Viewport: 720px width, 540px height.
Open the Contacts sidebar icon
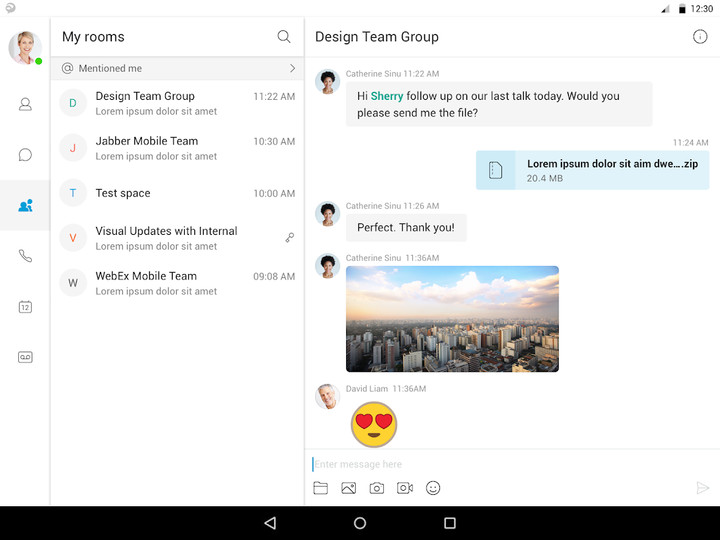pyautogui.click(x=25, y=104)
